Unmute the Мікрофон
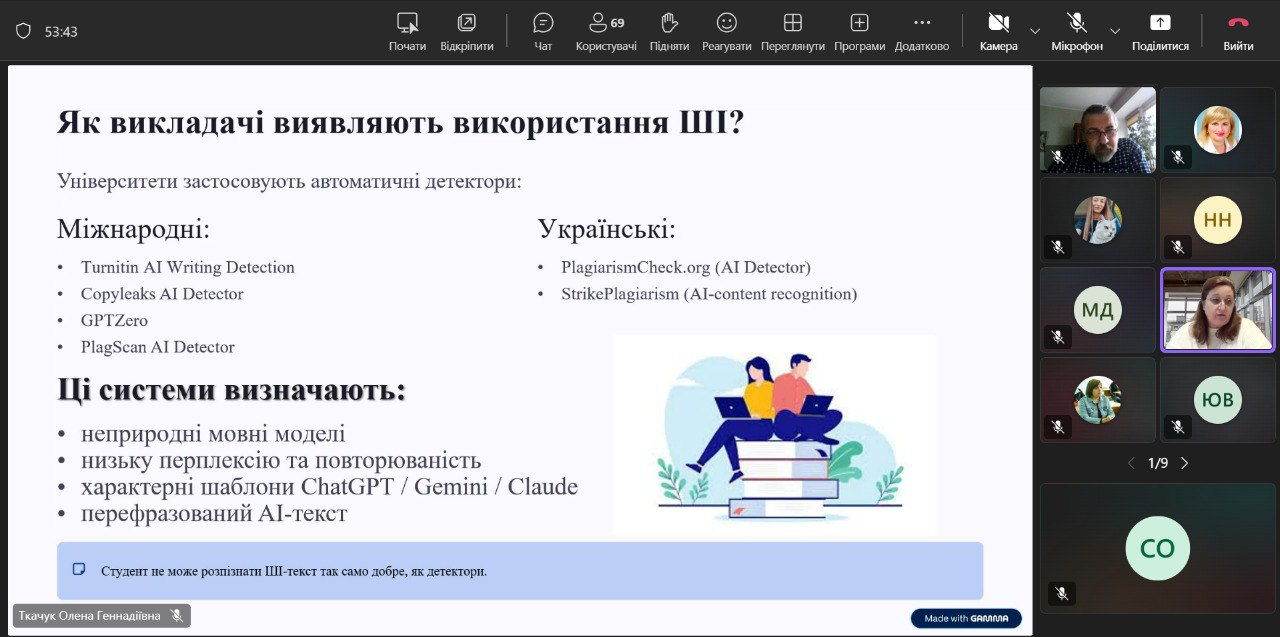 click(1076, 30)
